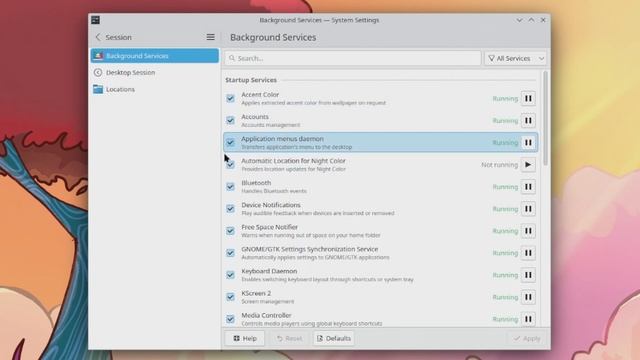Open the hamburger menu in sidebar header
640x360 pixels.
[210, 37]
